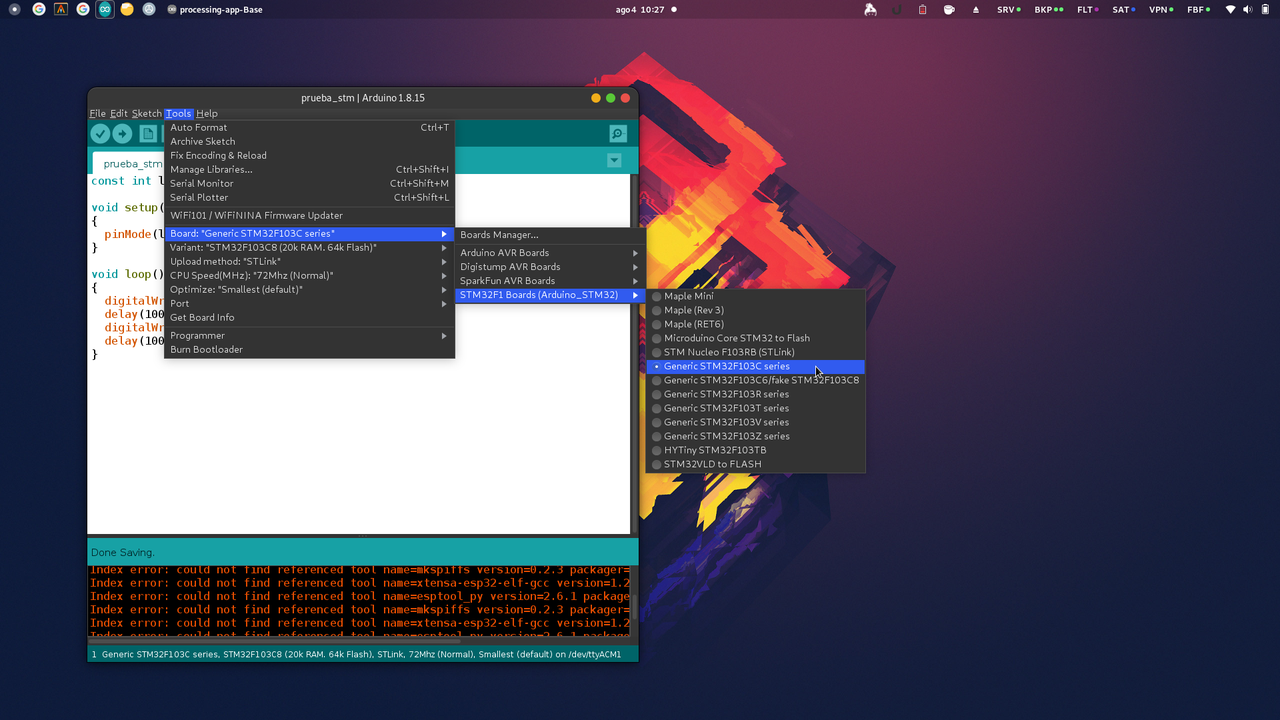This screenshot has width=1280, height=720.
Task: Click the orange A app icon in top panel
Action: (61, 9)
